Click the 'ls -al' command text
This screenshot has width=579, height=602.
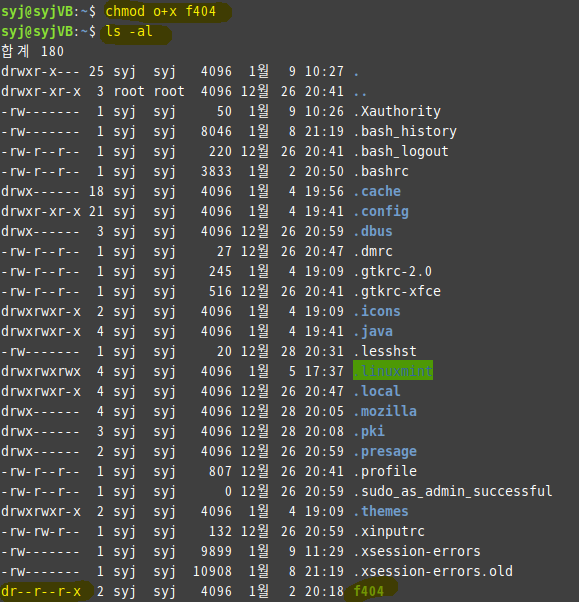(129, 31)
